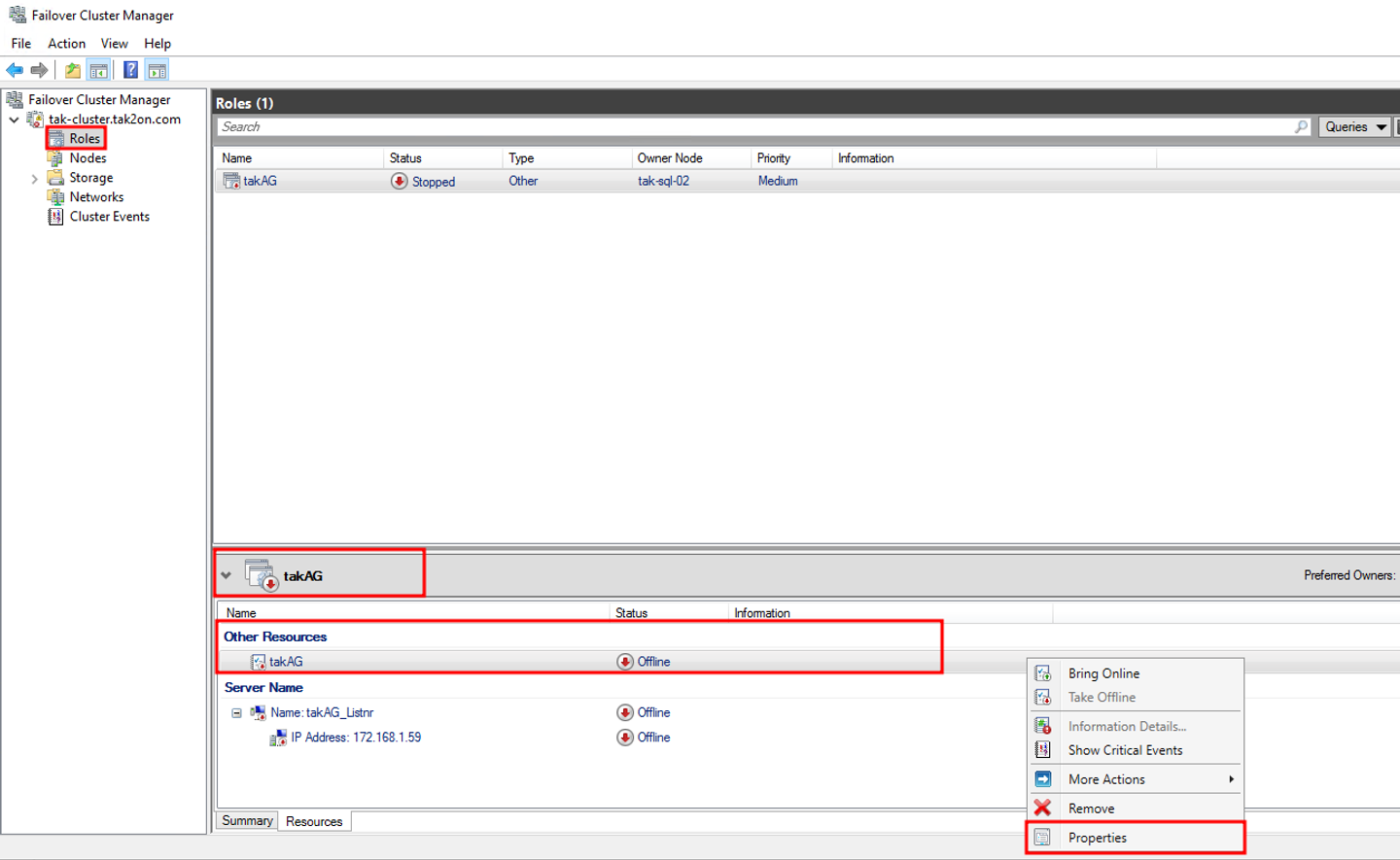1400x860 pixels.
Task: Open the Help menu
Action: pos(157,44)
